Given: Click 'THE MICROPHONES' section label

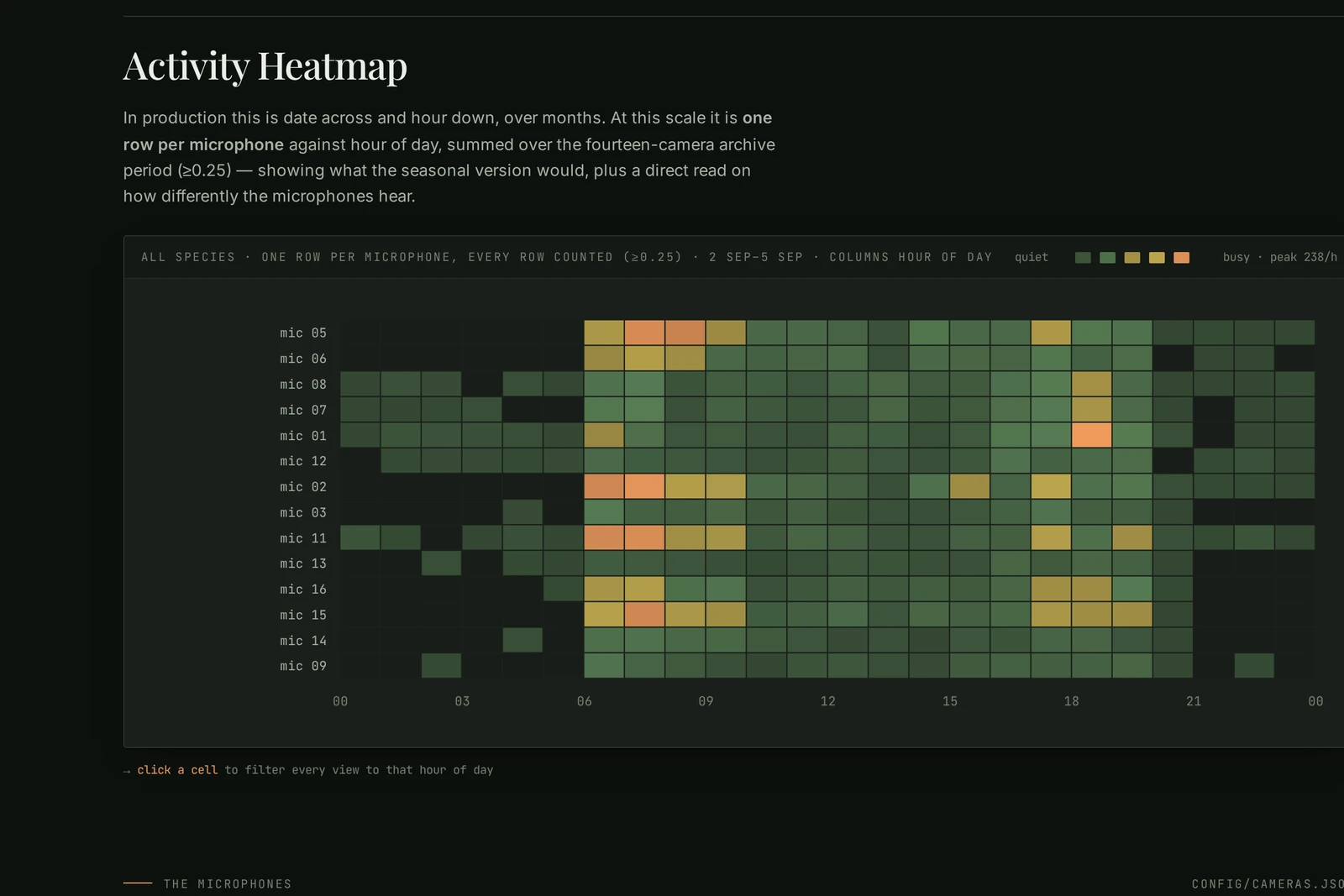Looking at the screenshot, I should [228, 884].
